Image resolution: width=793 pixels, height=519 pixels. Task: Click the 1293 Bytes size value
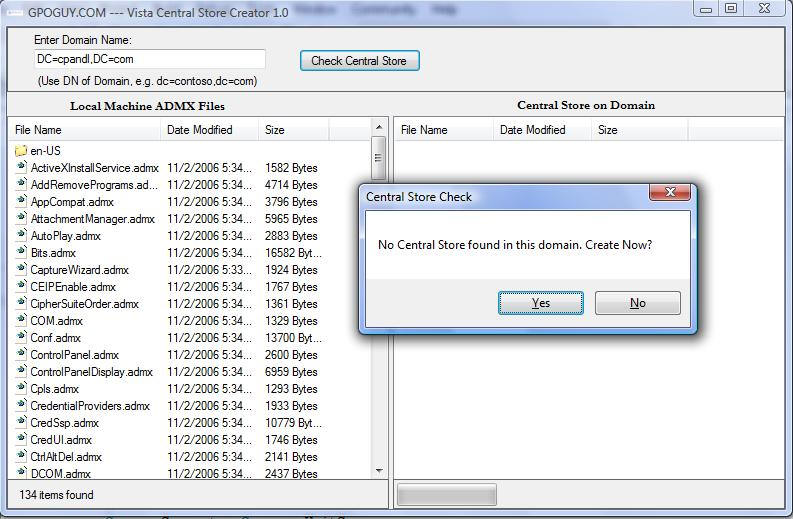tap(291, 389)
